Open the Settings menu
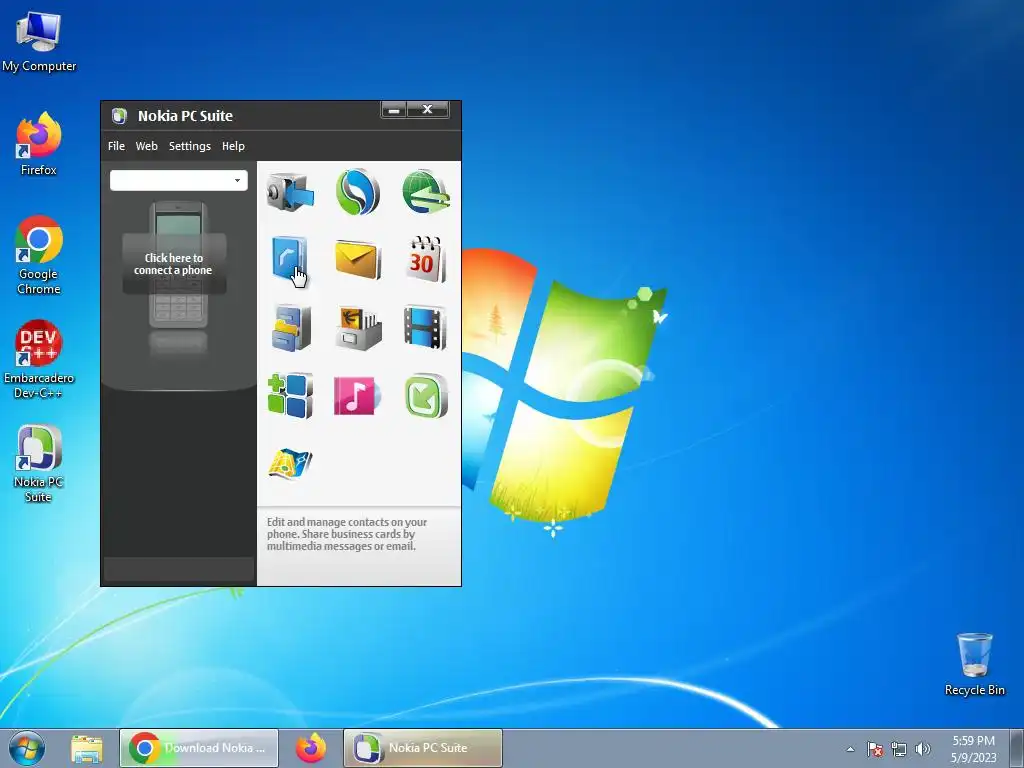Viewport: 1024px width, 768px height. coord(189,146)
